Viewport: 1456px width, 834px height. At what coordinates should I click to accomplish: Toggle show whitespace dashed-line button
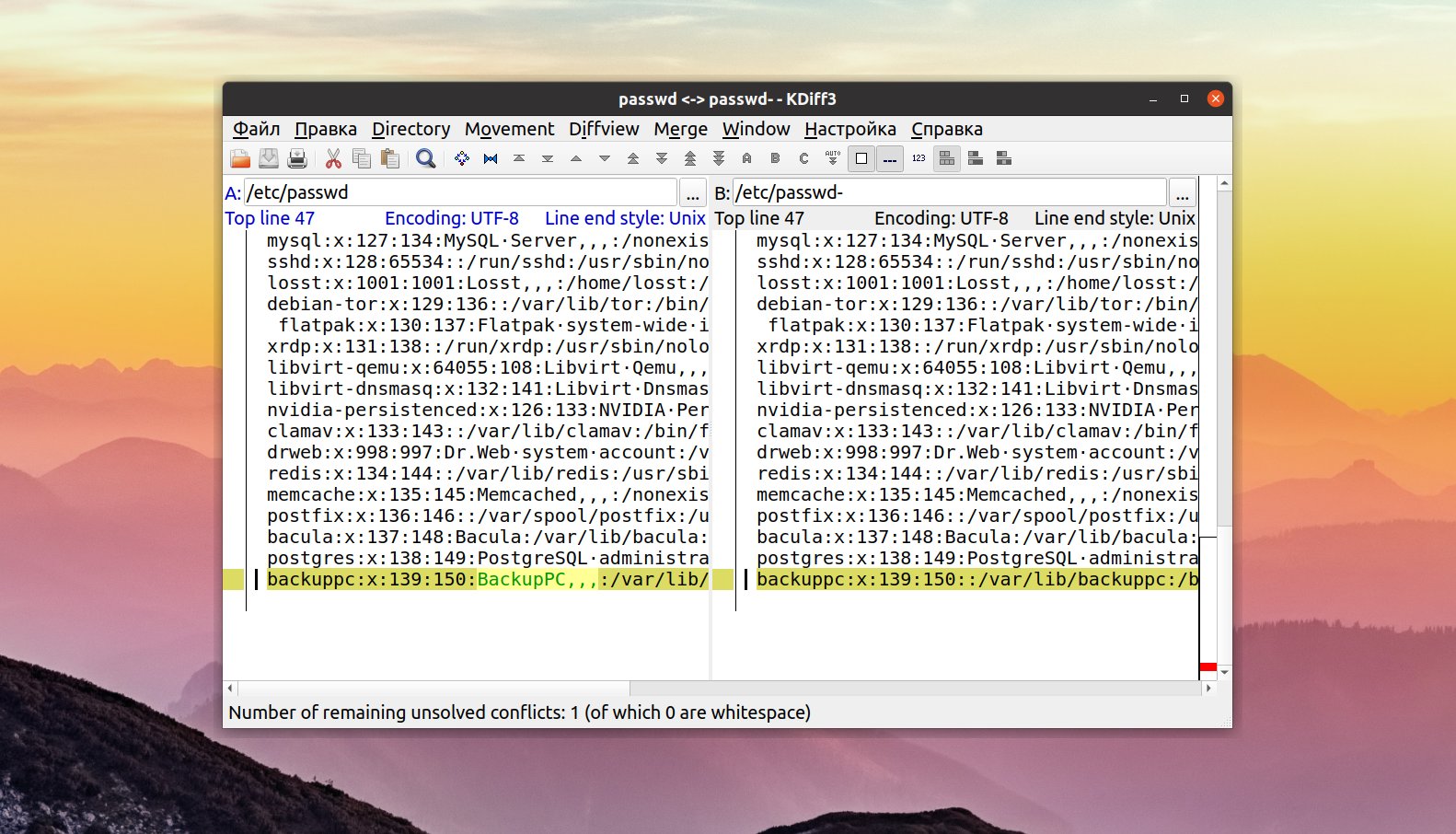coord(890,158)
